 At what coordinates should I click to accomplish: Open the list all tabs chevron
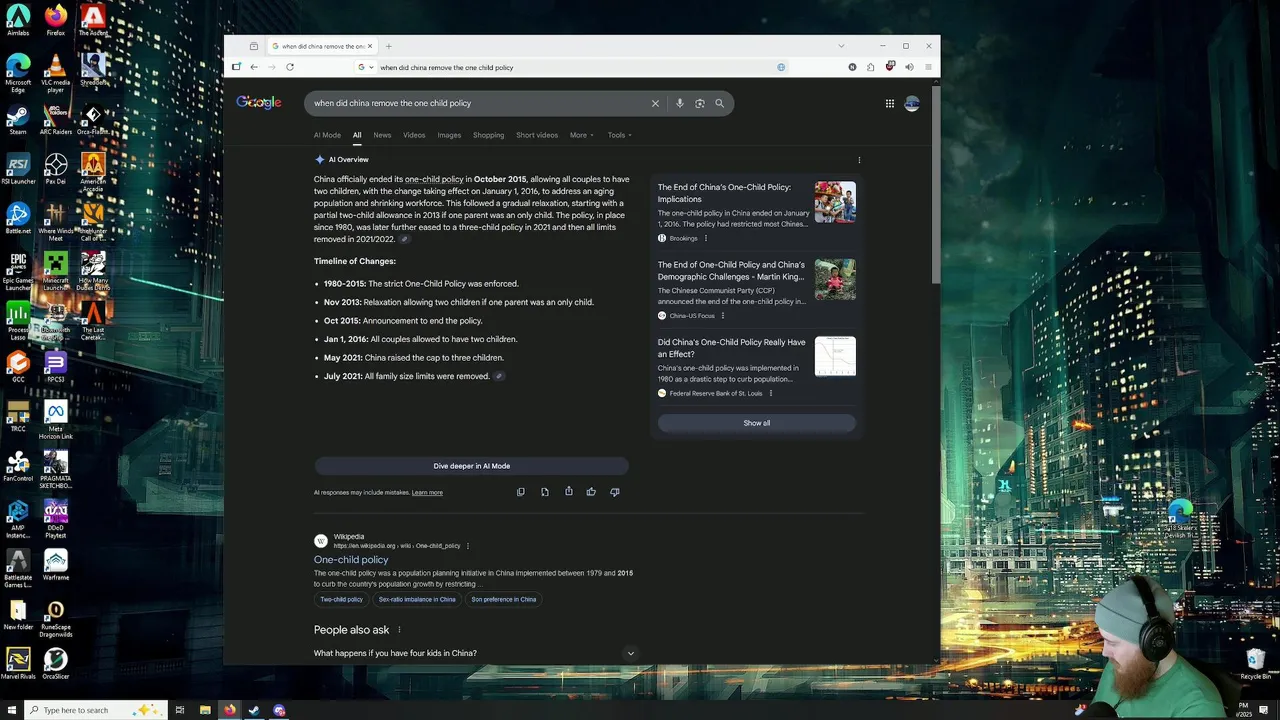point(841,46)
